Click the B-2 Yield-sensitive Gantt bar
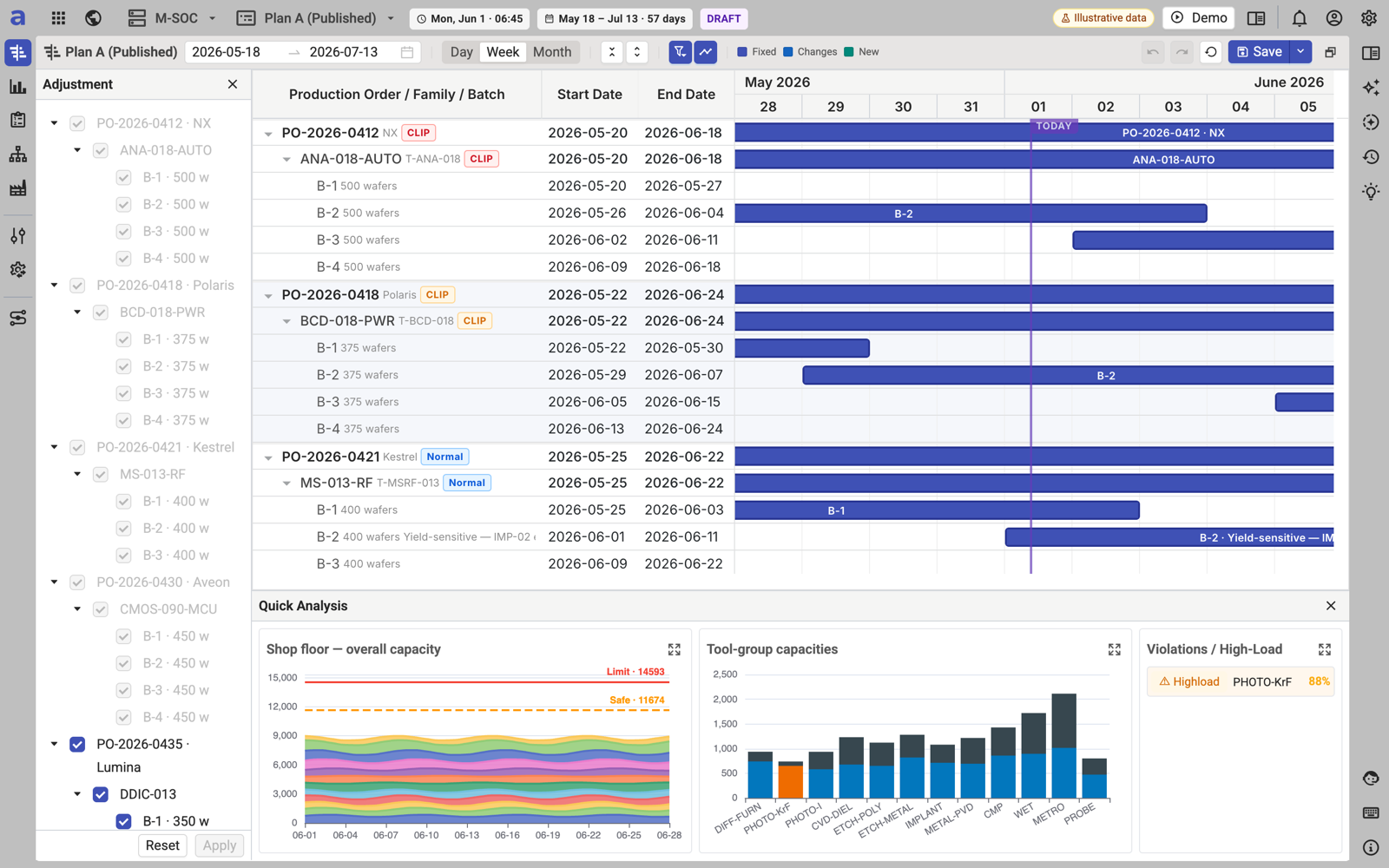Image resolution: width=1389 pixels, height=868 pixels. [1169, 538]
